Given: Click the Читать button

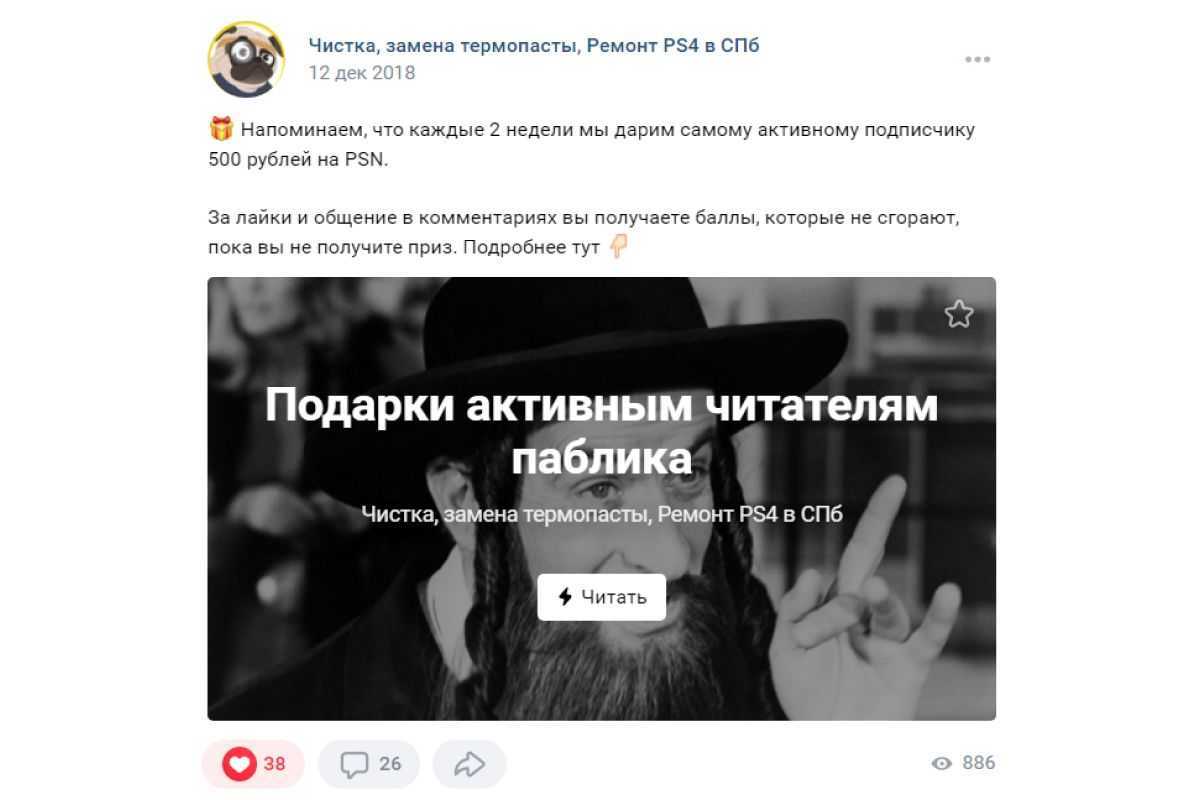Looking at the screenshot, I should click(602, 597).
